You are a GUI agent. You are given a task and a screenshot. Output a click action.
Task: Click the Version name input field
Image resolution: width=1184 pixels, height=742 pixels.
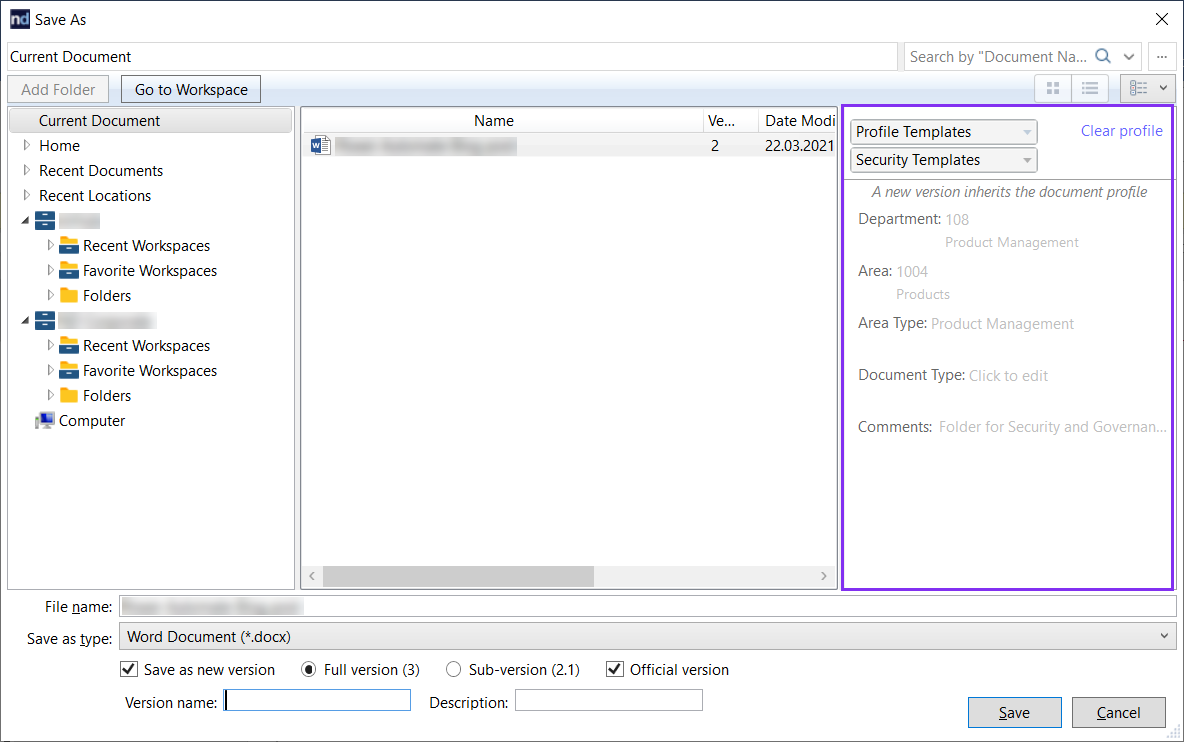tap(317, 701)
